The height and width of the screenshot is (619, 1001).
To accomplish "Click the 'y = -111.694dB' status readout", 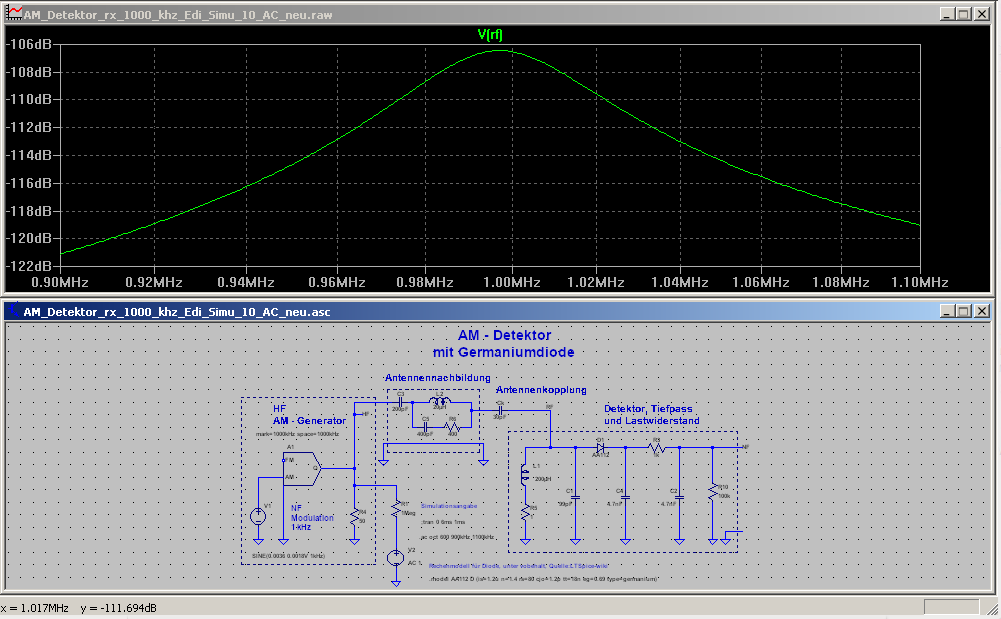I will tap(119, 608).
